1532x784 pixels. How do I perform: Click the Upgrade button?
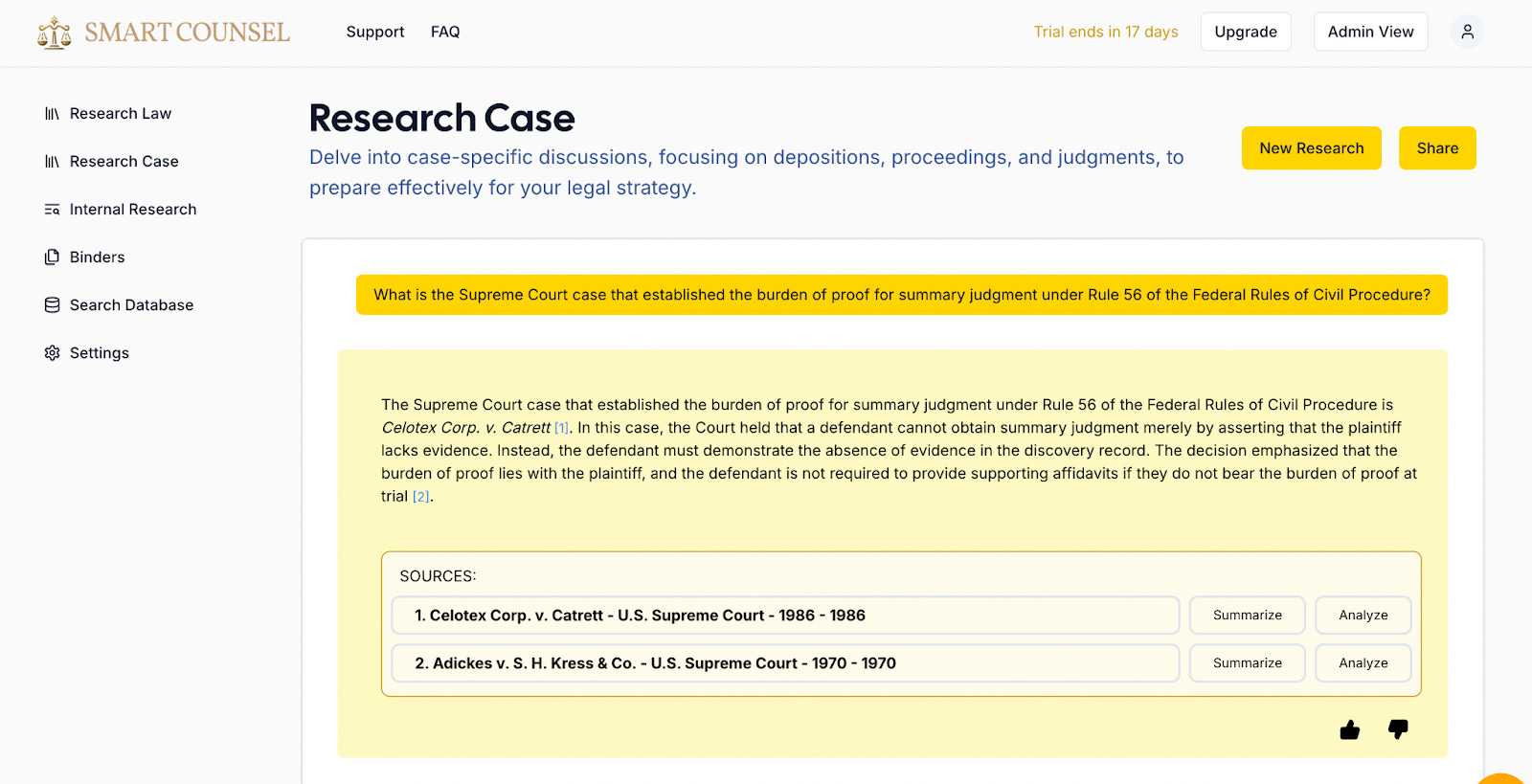tap(1246, 32)
